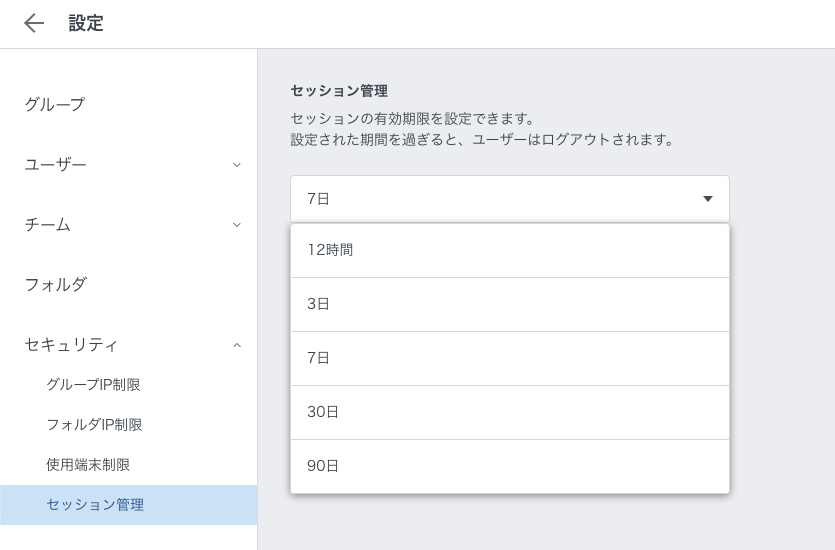The image size is (835, 550).
Task: Choose the 12時間 option
Action: (330, 250)
